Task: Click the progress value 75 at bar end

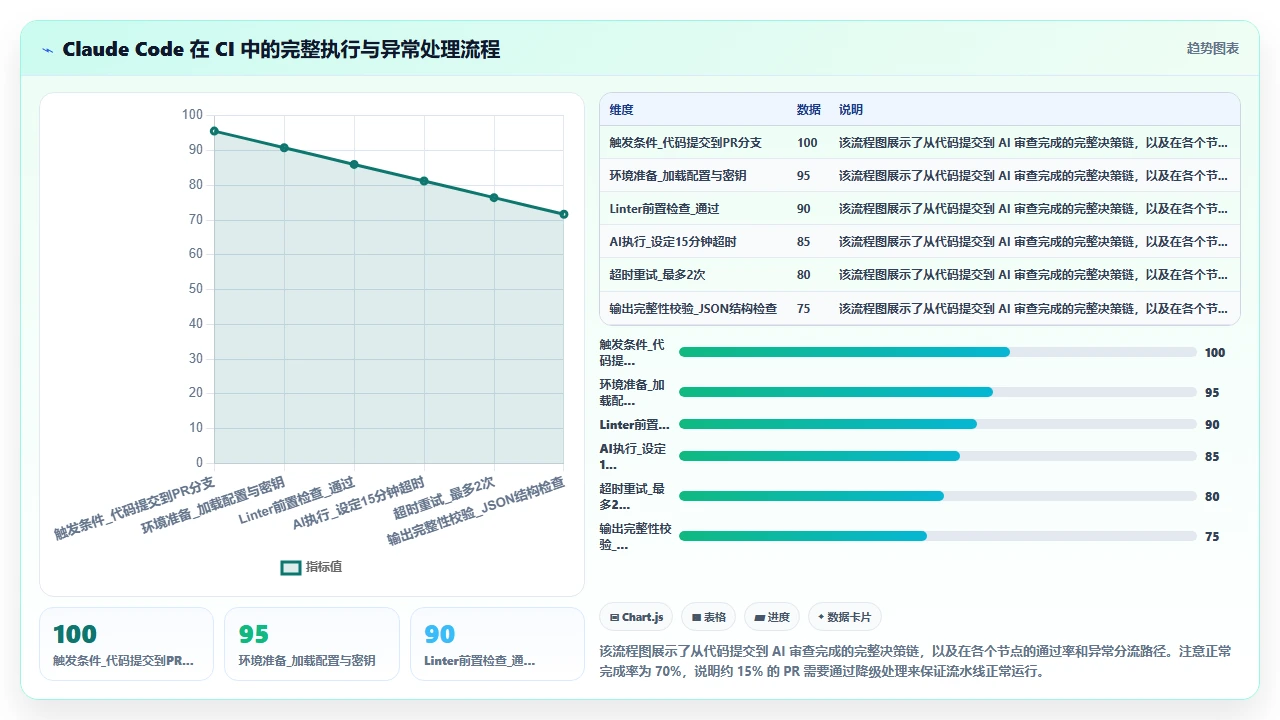Action: tap(1212, 536)
